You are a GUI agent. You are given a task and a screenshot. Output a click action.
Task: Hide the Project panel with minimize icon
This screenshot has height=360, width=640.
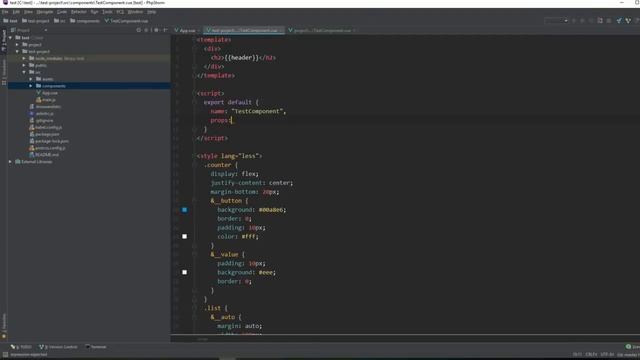(165, 30)
